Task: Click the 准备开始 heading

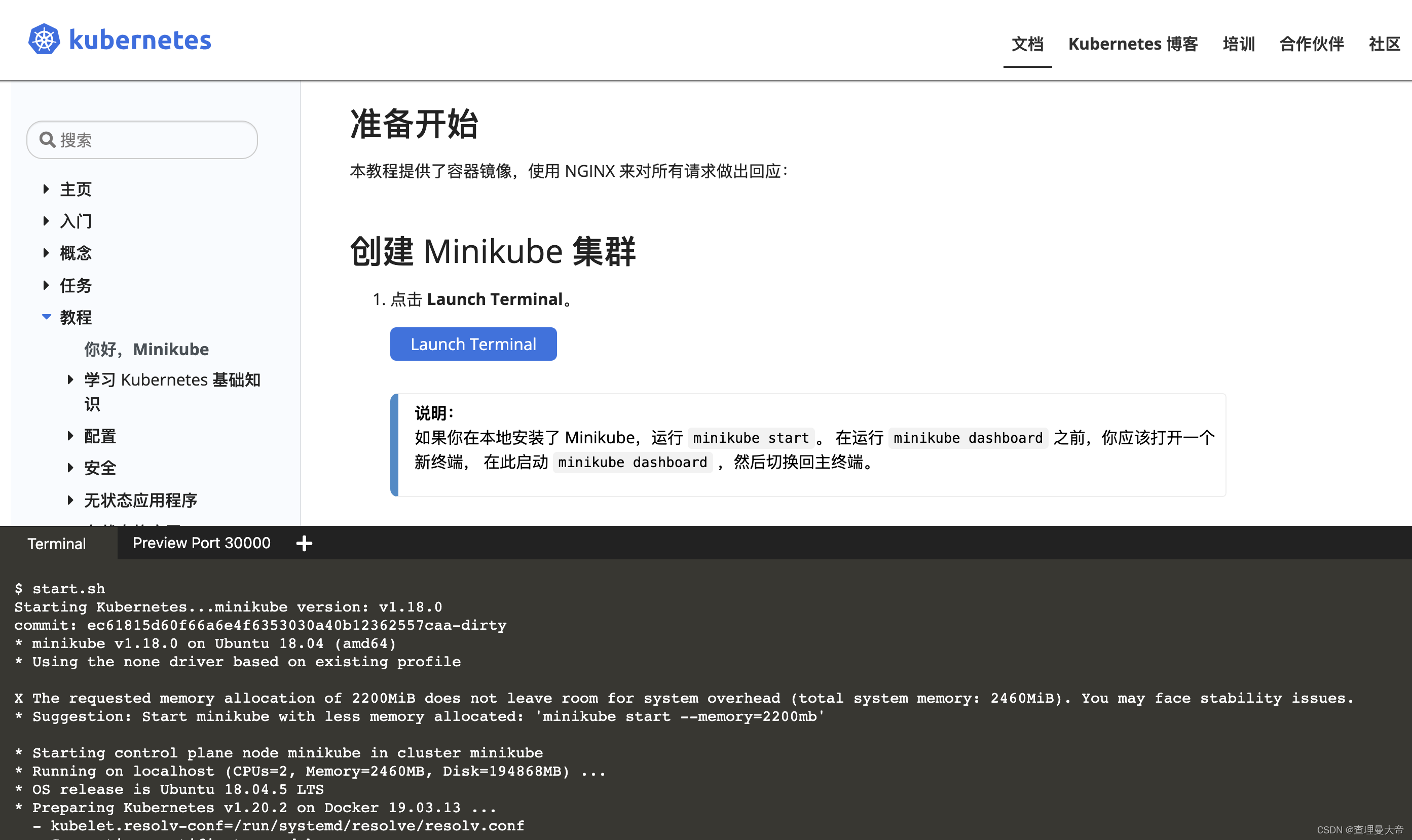Action: pos(415,124)
